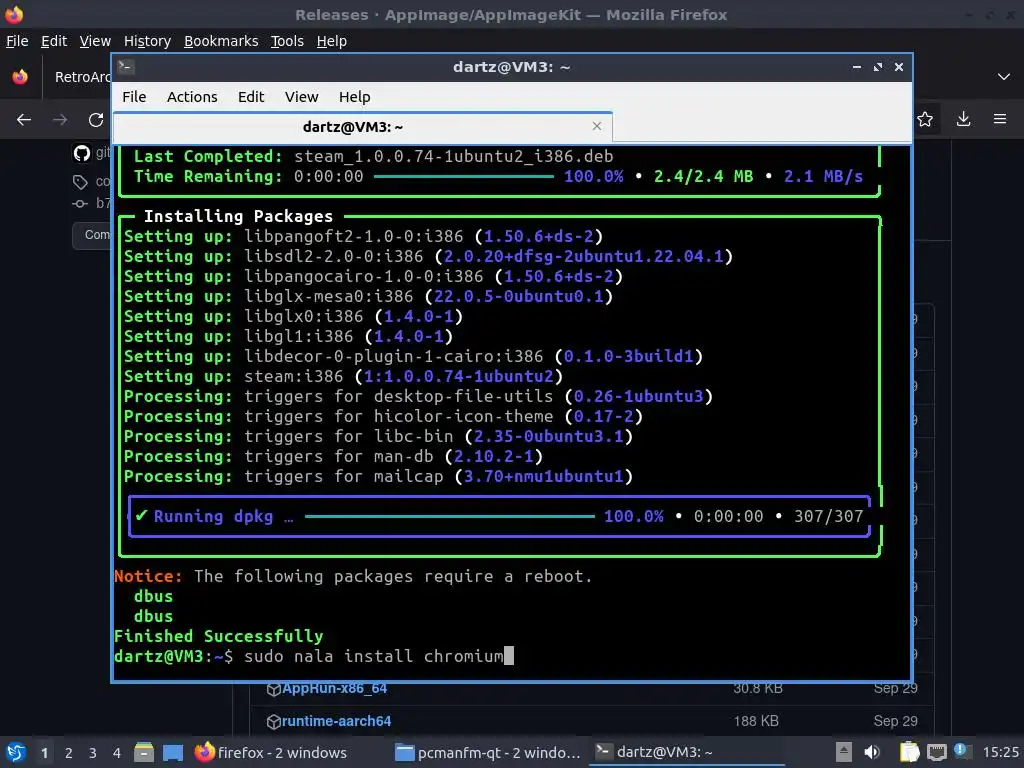1024x768 pixels.
Task: Click the 'Running dpkg' progress bar
Action: pyautogui.click(x=449, y=517)
